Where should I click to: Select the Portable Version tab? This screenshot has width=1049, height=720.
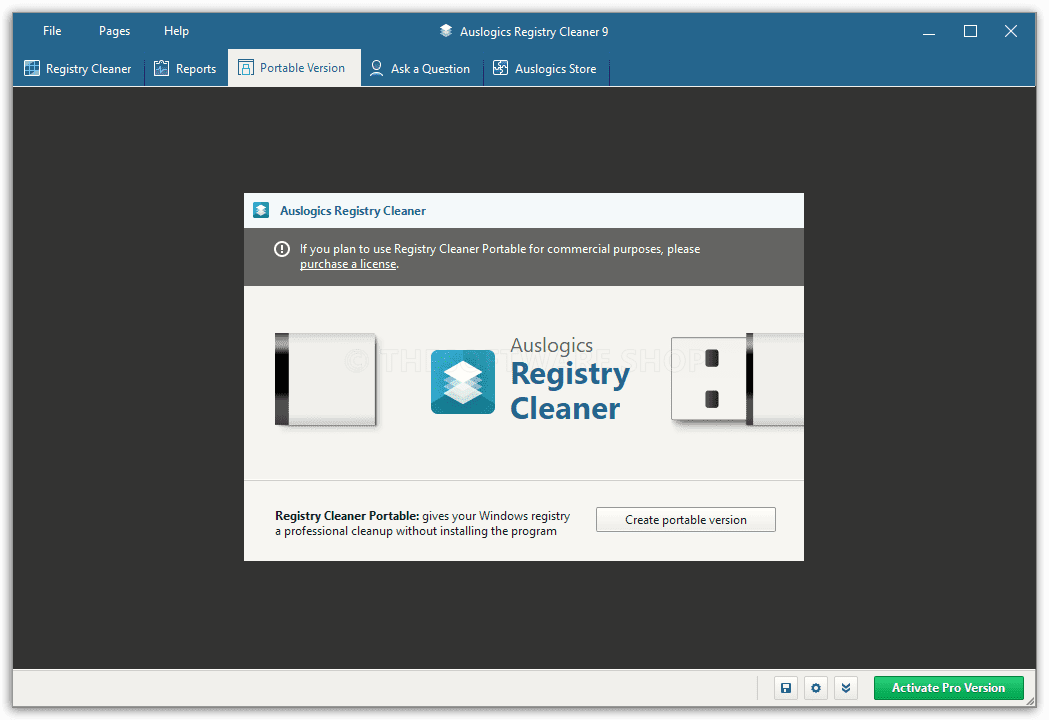[x=294, y=68]
